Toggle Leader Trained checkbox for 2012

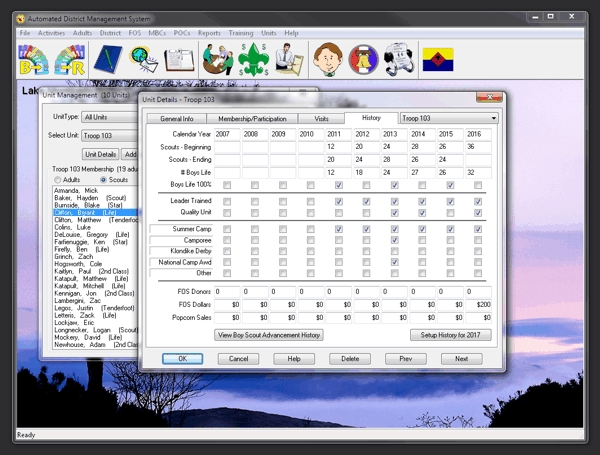coord(366,201)
